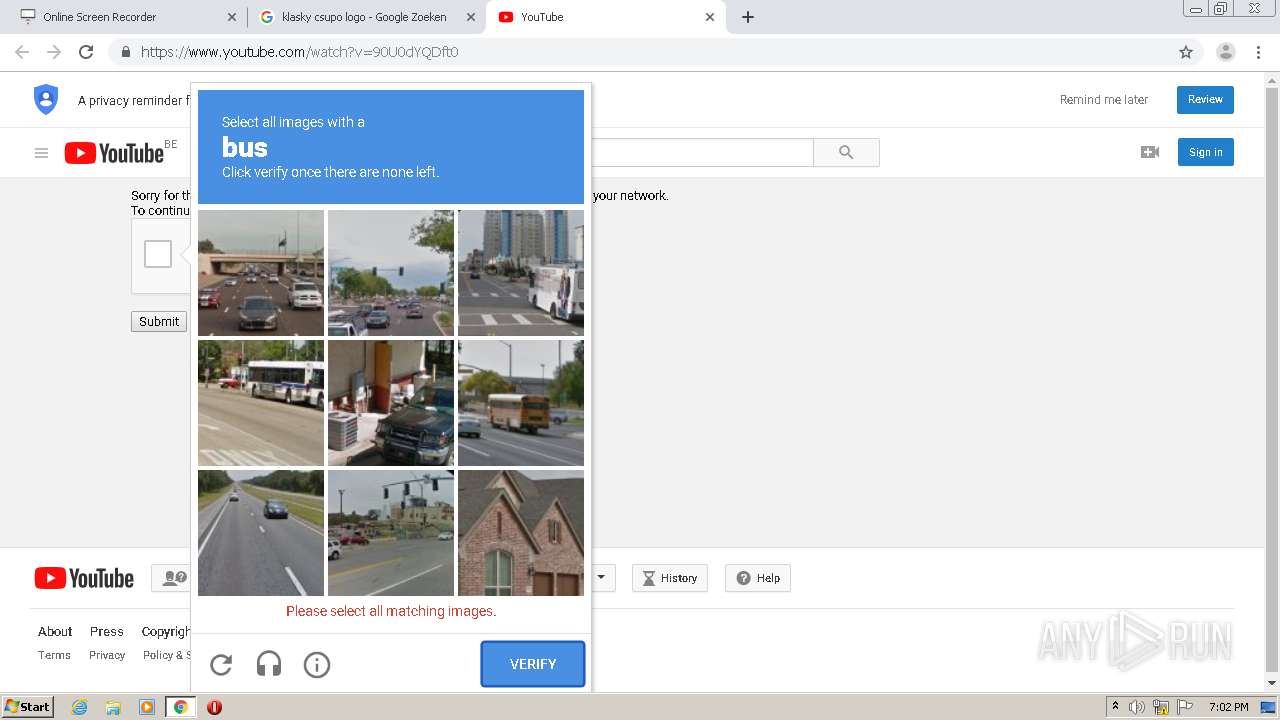1280x720 pixels.
Task: Open the Windows Start menu
Action: click(x=27, y=707)
